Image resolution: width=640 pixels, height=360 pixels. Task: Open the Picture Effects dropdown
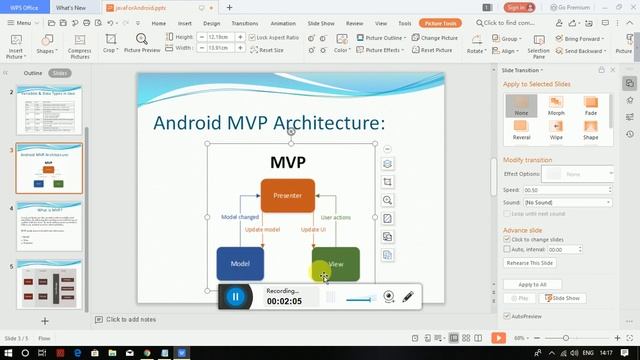pyautogui.click(x=380, y=50)
